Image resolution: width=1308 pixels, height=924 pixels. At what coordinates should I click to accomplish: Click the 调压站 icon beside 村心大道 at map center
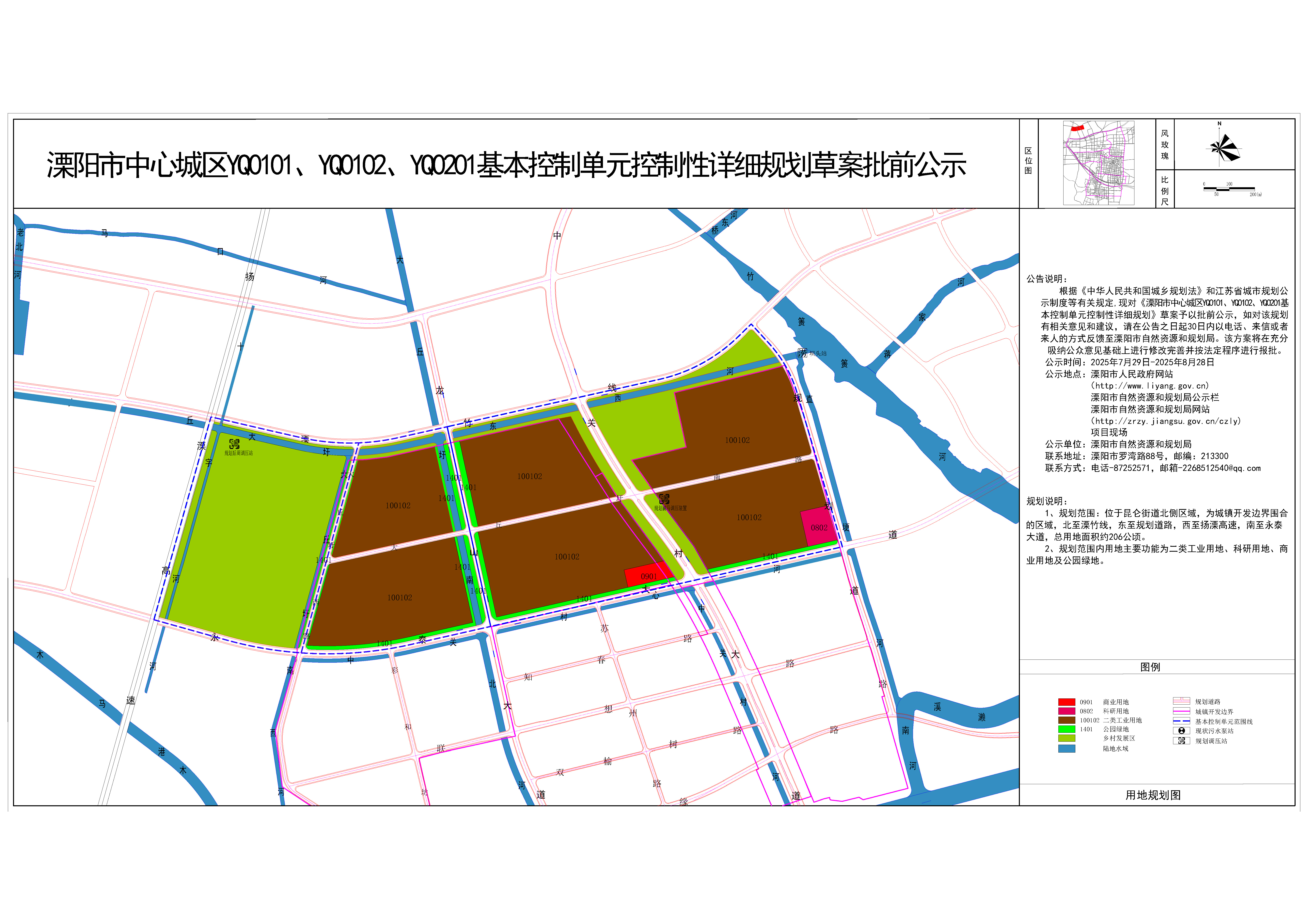[664, 499]
